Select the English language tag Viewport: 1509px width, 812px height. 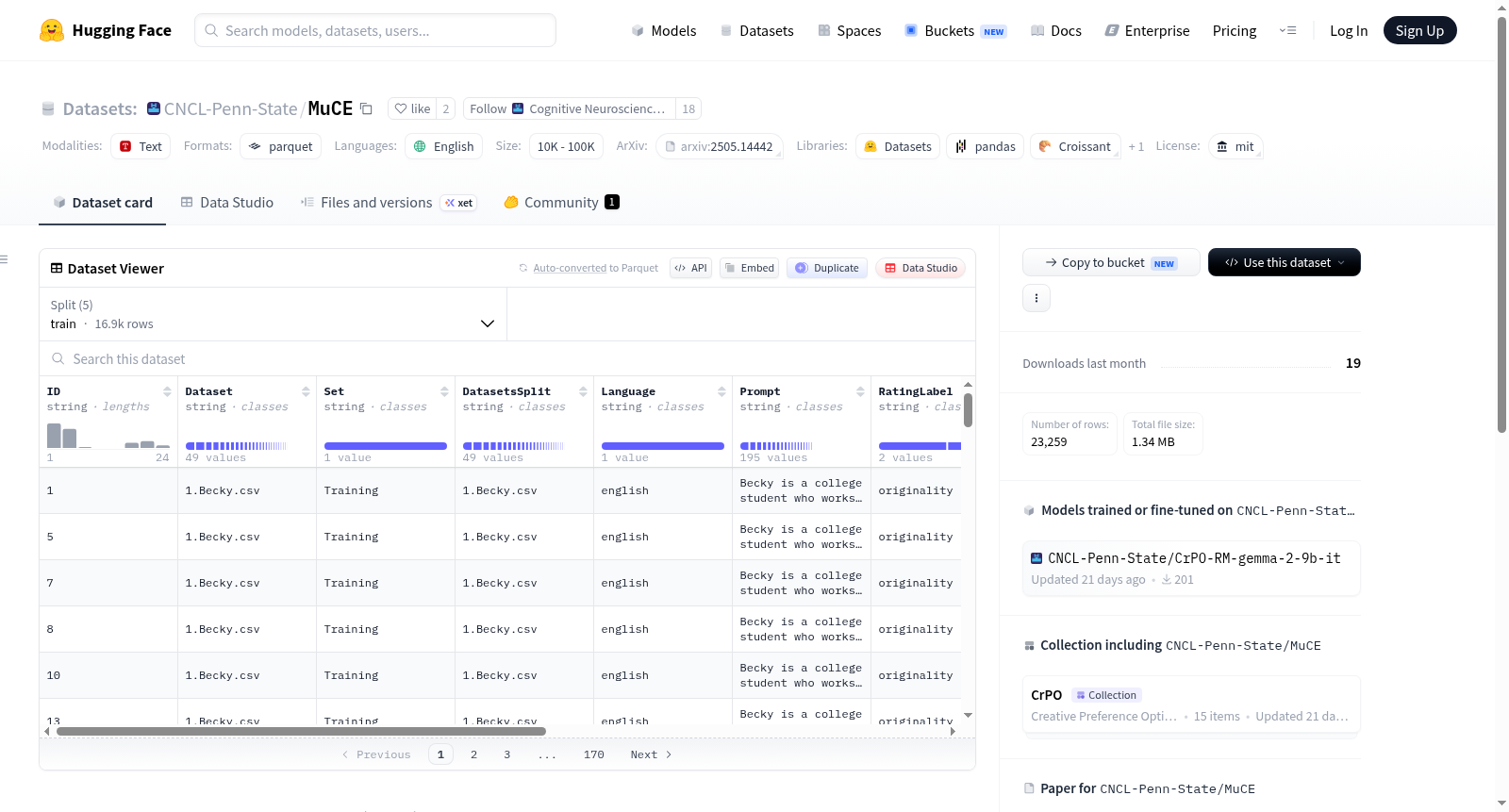444,147
